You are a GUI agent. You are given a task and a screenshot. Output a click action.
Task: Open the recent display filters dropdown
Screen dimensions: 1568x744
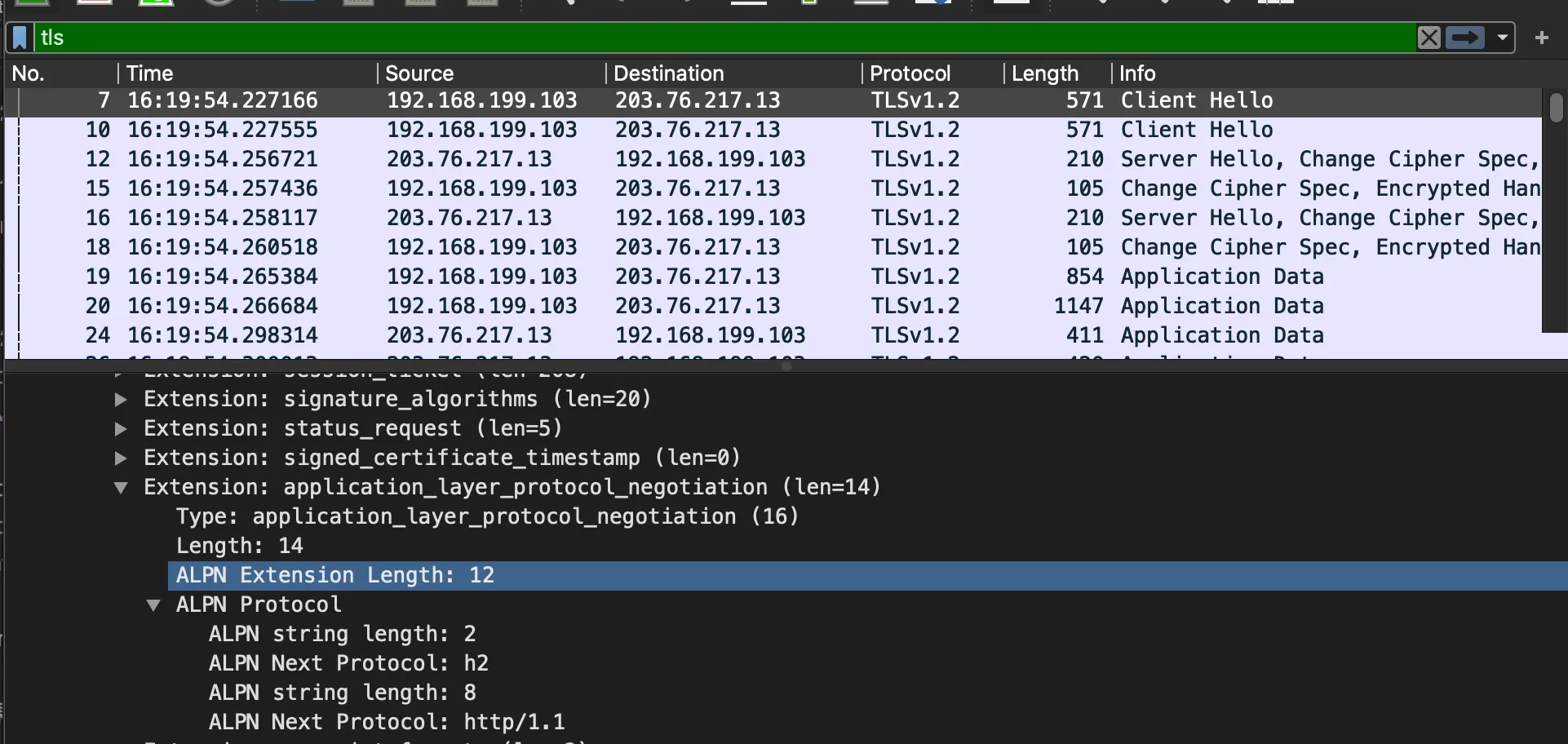[1502, 38]
